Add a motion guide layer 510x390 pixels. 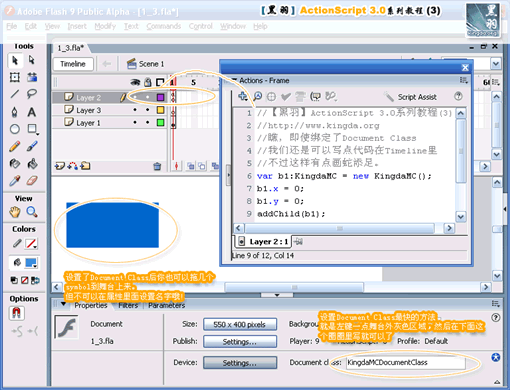coord(73,166)
